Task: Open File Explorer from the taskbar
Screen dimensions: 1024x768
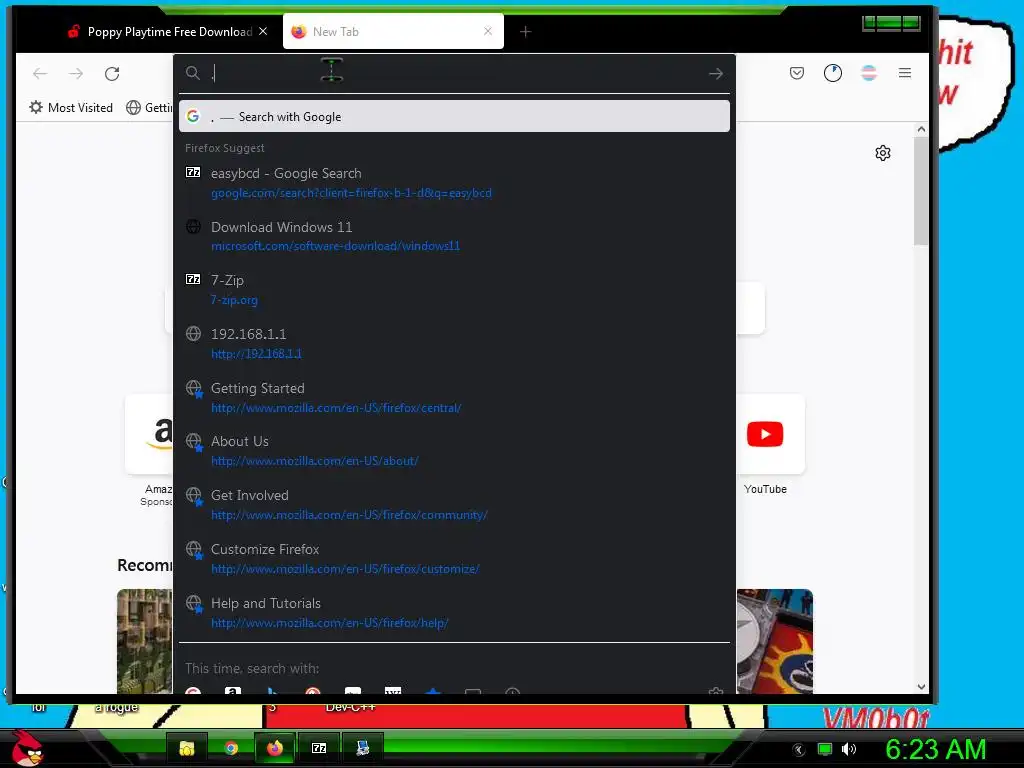Action: coord(187,748)
